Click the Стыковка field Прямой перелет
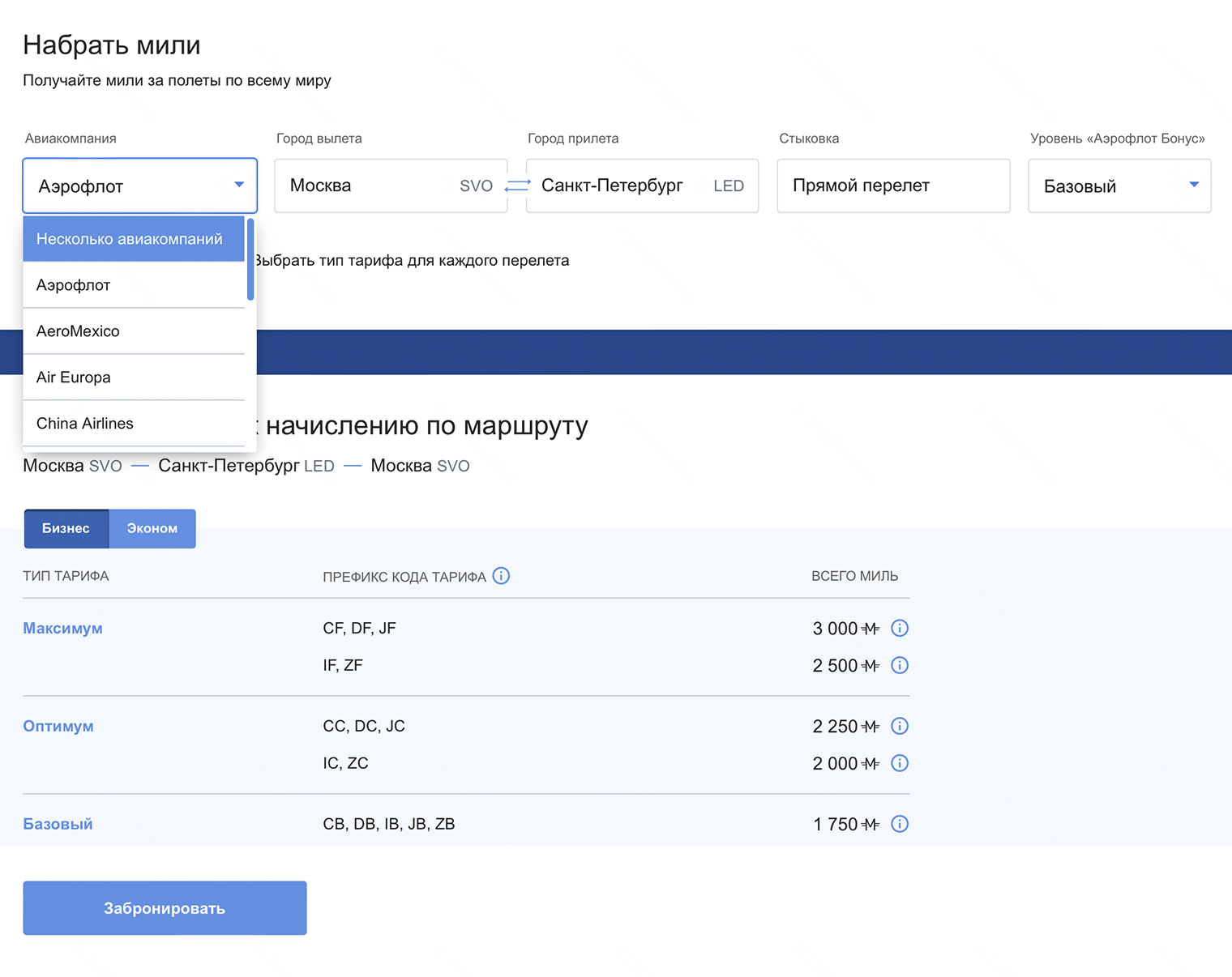This screenshot has width=1232, height=977. (893, 186)
